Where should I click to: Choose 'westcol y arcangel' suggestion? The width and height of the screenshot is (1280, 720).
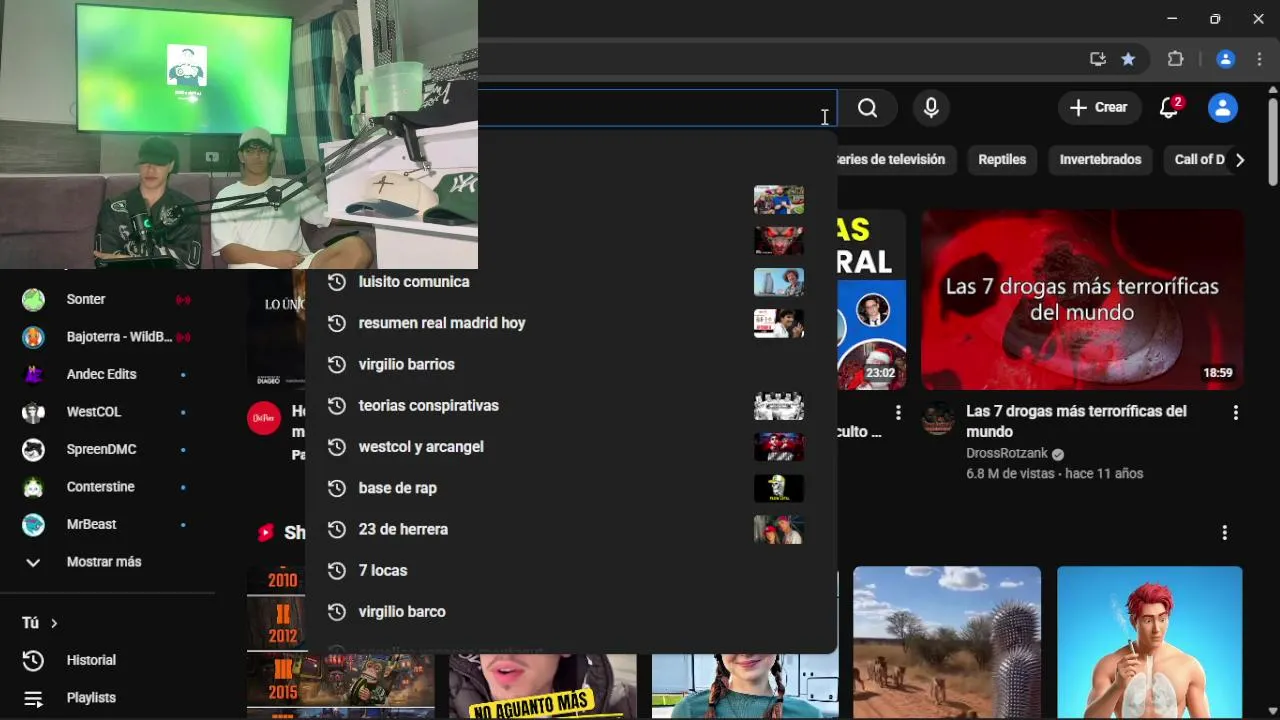pyautogui.click(x=570, y=447)
